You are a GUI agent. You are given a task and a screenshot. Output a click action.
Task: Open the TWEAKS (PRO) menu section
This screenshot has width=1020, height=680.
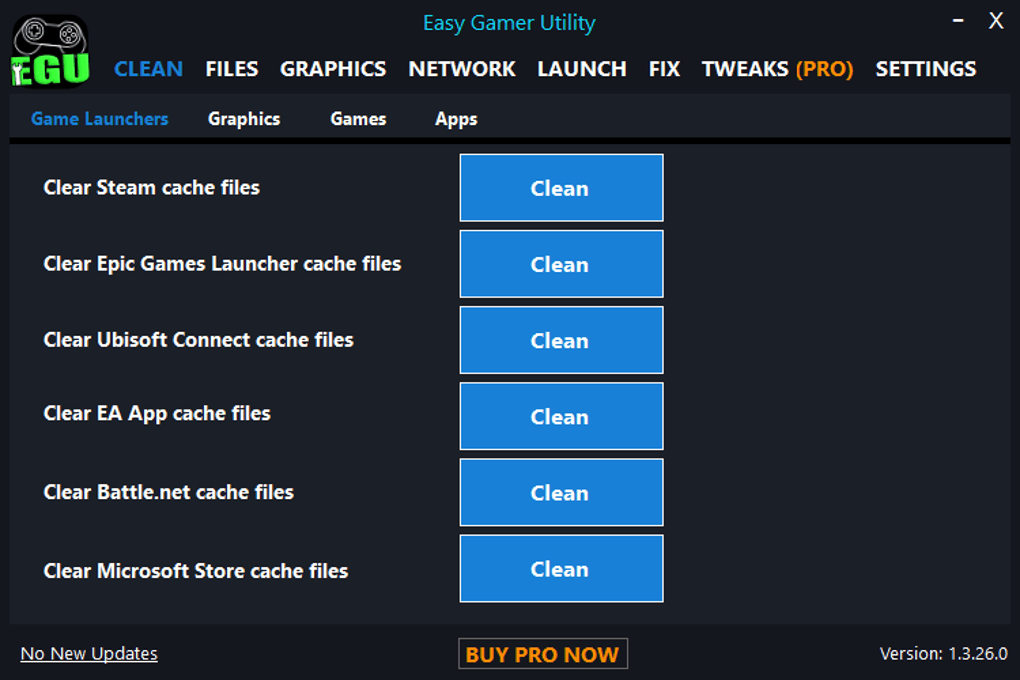[777, 69]
